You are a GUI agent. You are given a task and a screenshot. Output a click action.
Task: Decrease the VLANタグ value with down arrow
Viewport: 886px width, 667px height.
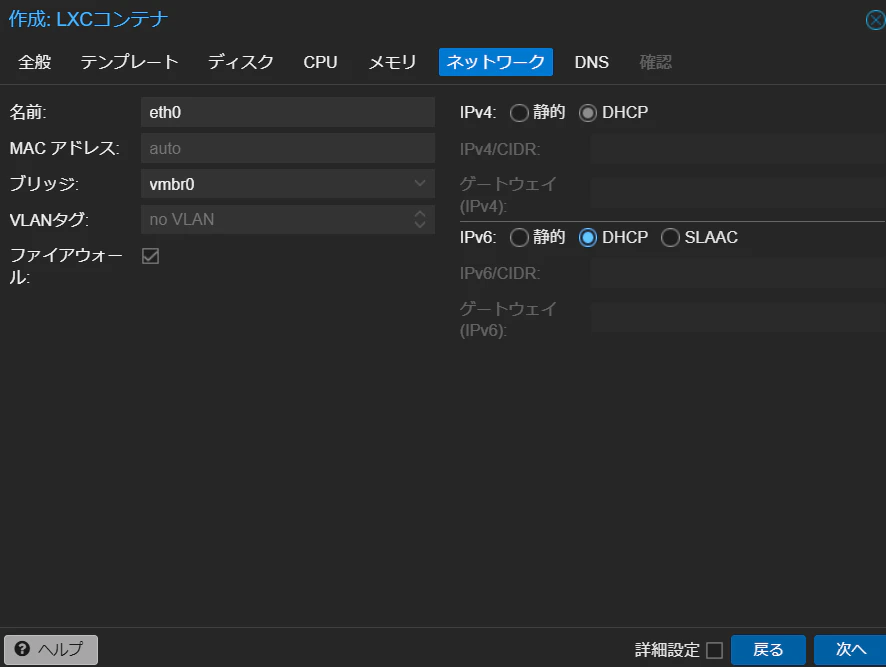click(420, 224)
